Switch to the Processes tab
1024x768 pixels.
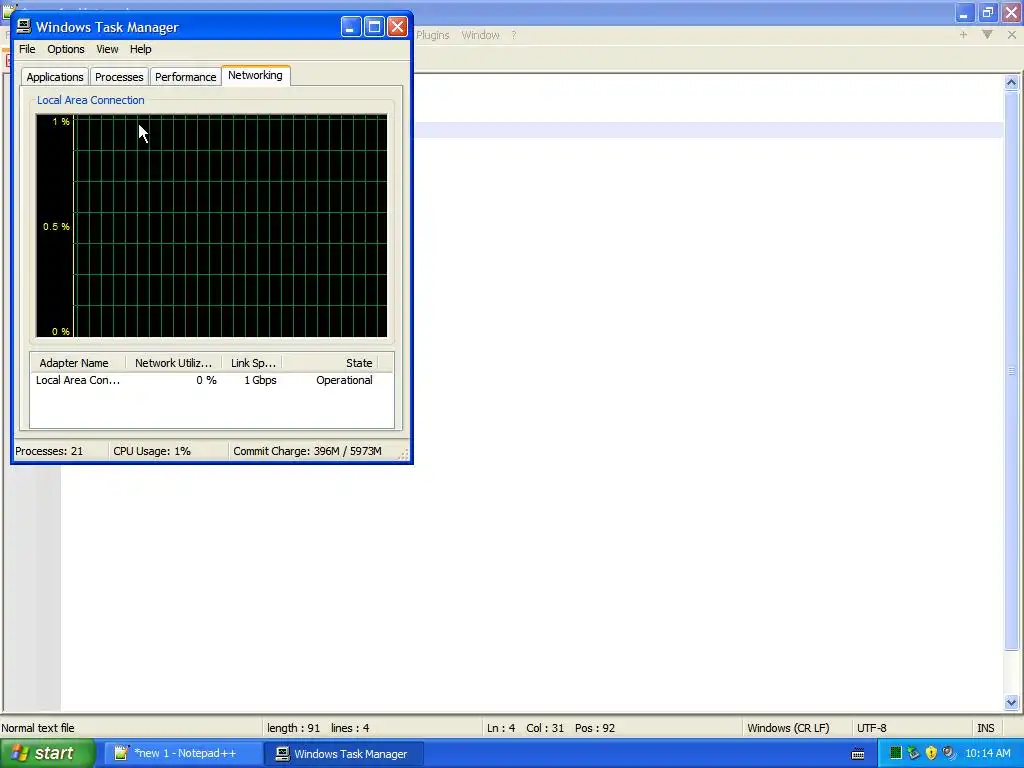119,77
